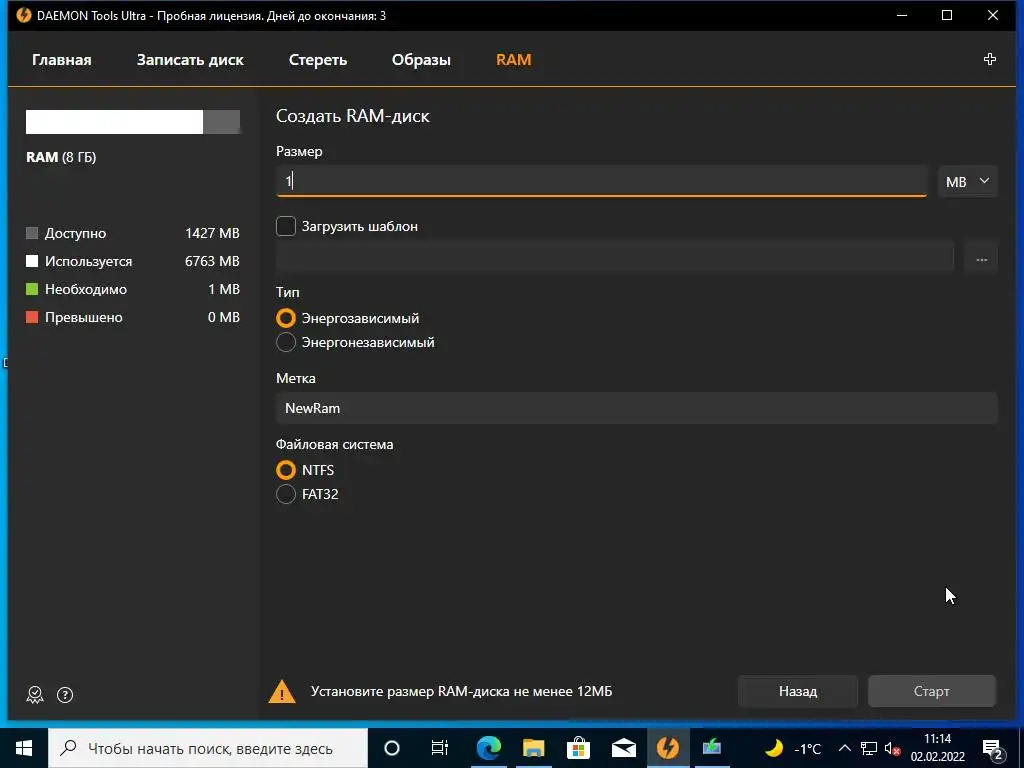Screen dimensions: 1024x768
Task: Click the Назад button
Action: tap(797, 692)
